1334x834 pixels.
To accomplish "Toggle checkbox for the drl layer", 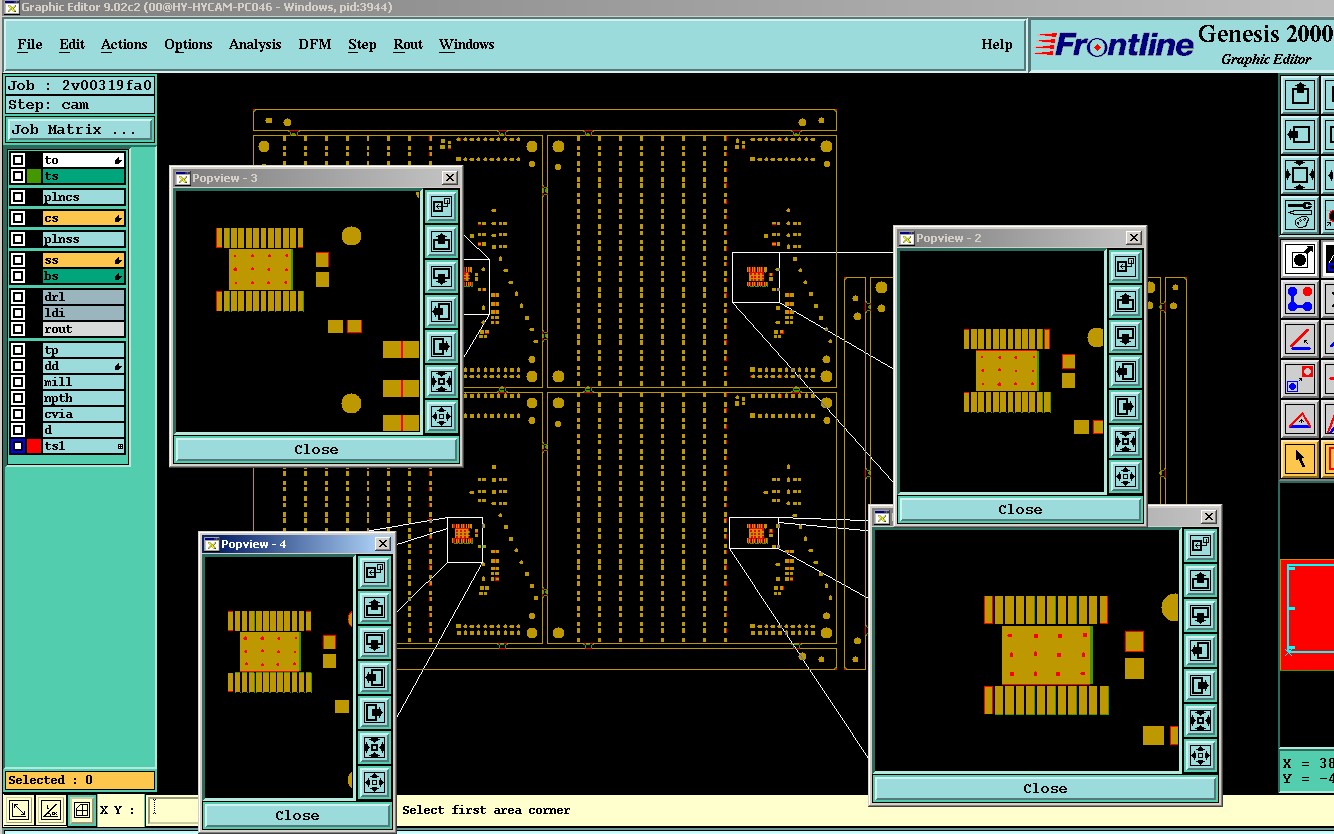I will (18, 297).
